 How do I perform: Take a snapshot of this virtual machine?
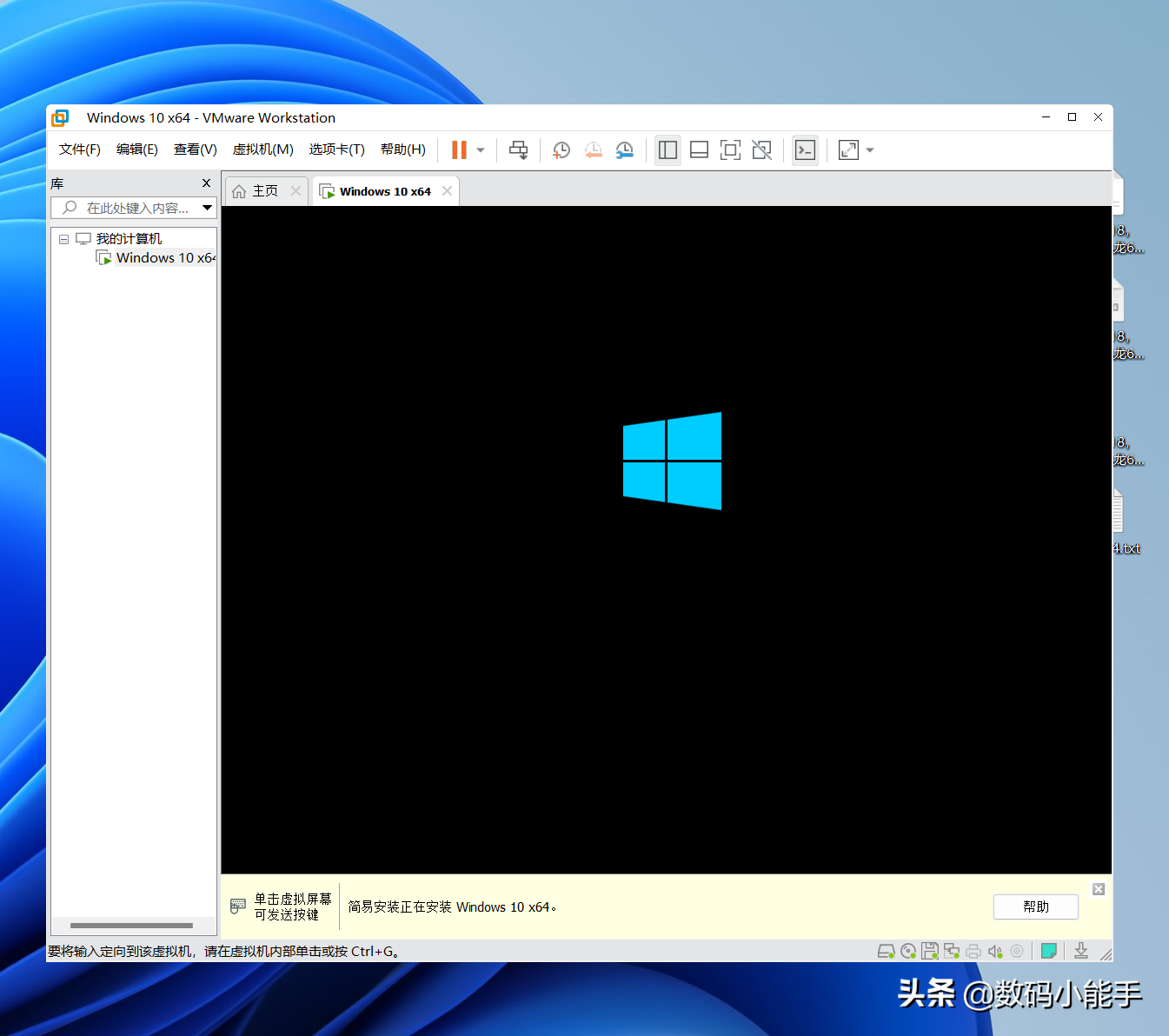click(x=561, y=150)
